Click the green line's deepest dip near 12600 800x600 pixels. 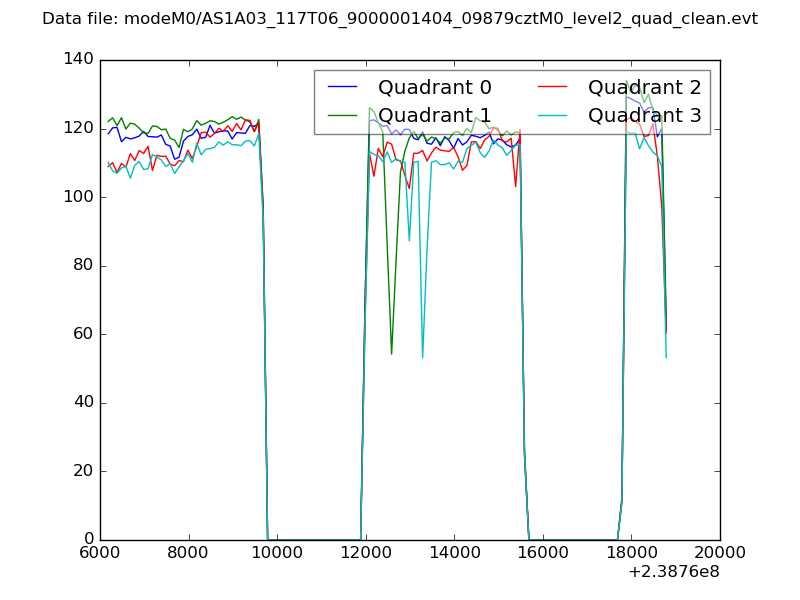tap(391, 353)
